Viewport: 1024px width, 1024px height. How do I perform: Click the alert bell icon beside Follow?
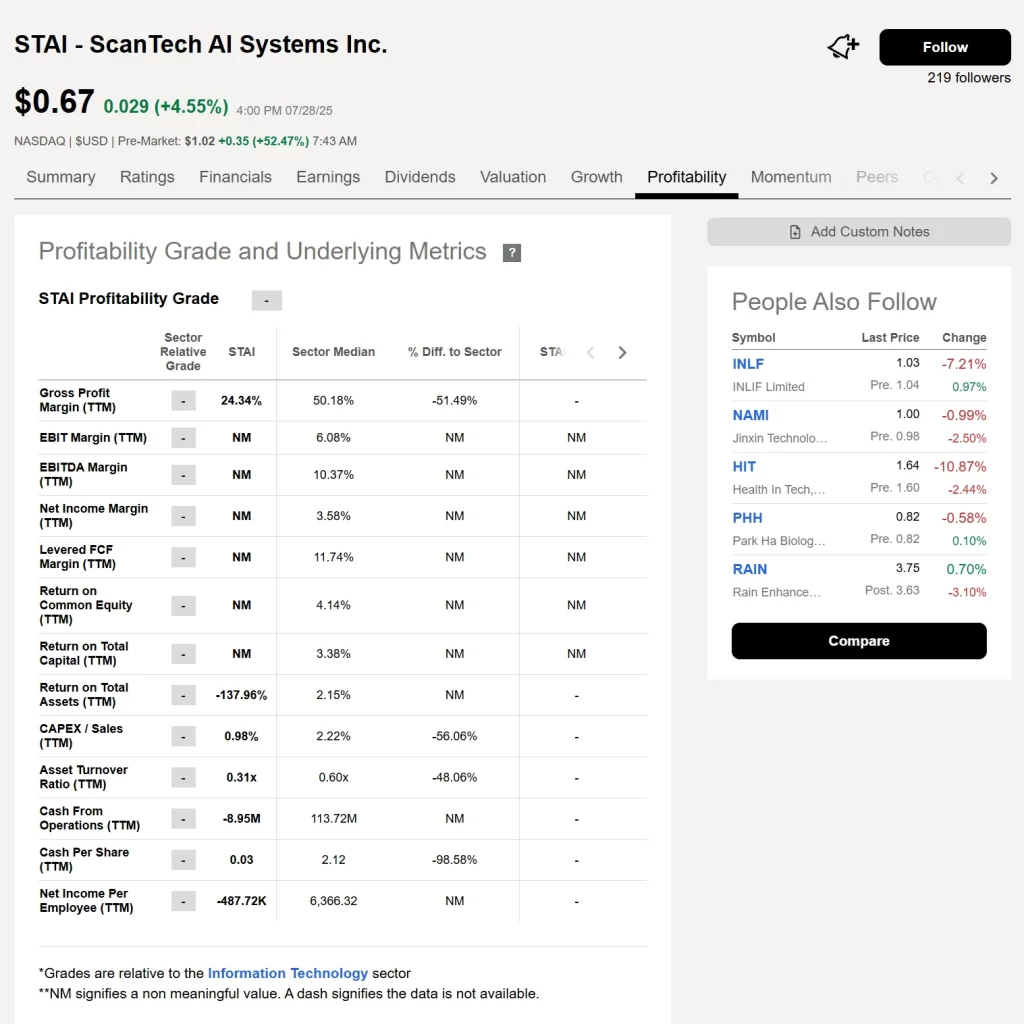click(843, 47)
